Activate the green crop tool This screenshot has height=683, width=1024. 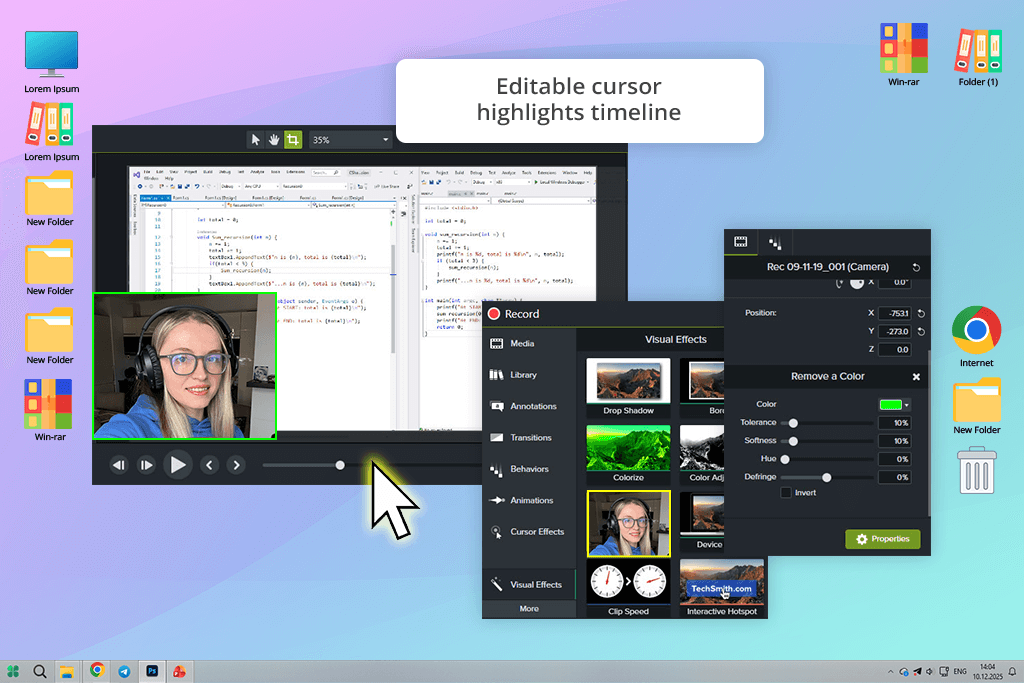tap(293, 140)
